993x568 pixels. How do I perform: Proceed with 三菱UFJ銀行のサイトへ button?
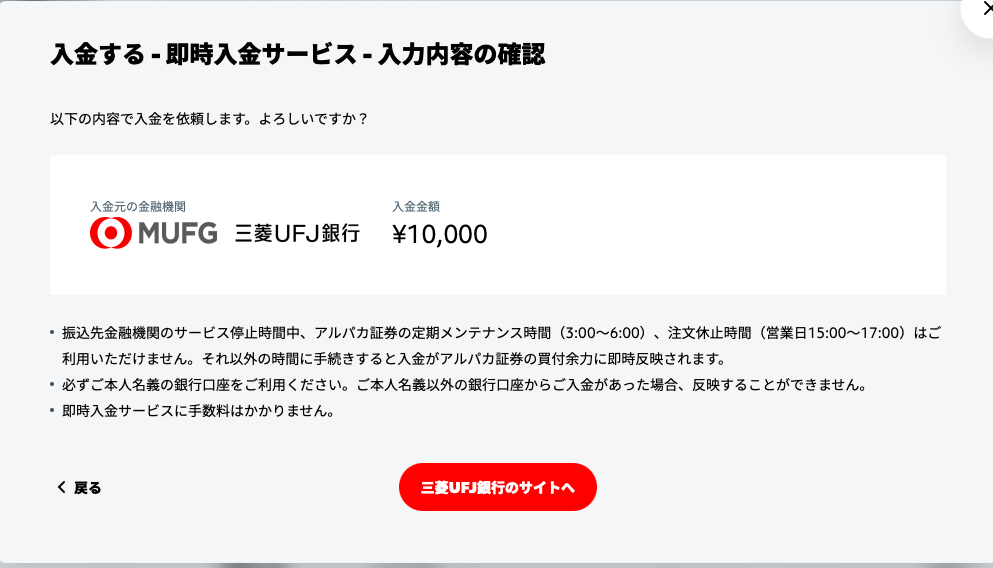[498, 487]
